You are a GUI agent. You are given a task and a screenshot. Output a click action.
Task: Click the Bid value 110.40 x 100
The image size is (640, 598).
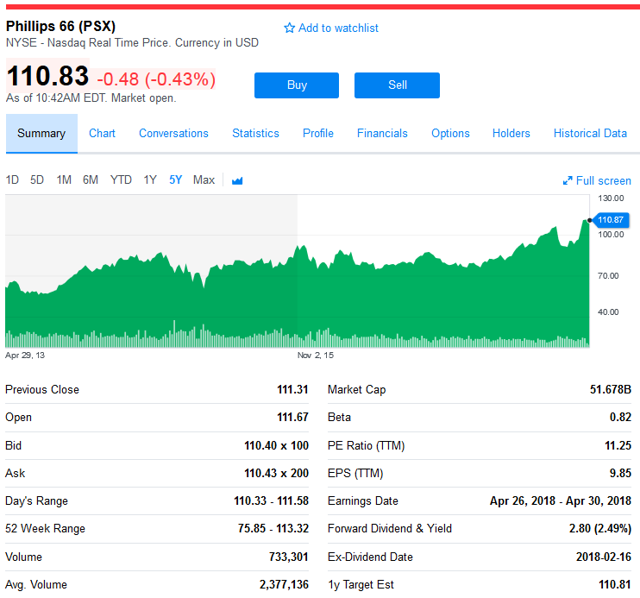click(276, 446)
